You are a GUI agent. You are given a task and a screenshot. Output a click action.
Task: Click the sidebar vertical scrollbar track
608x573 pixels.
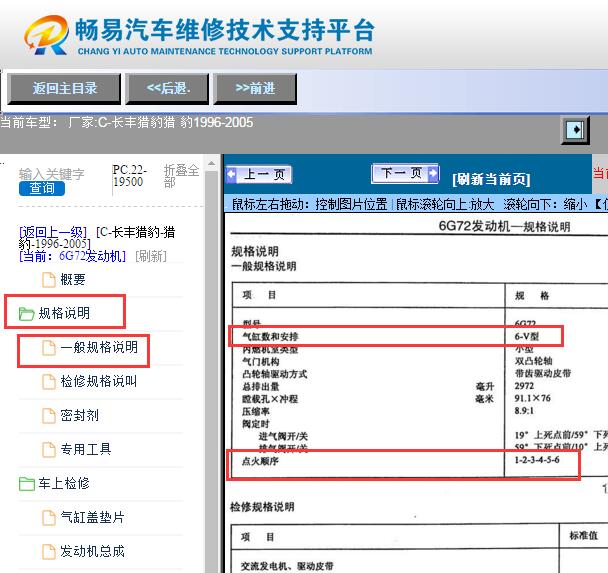click(211, 368)
